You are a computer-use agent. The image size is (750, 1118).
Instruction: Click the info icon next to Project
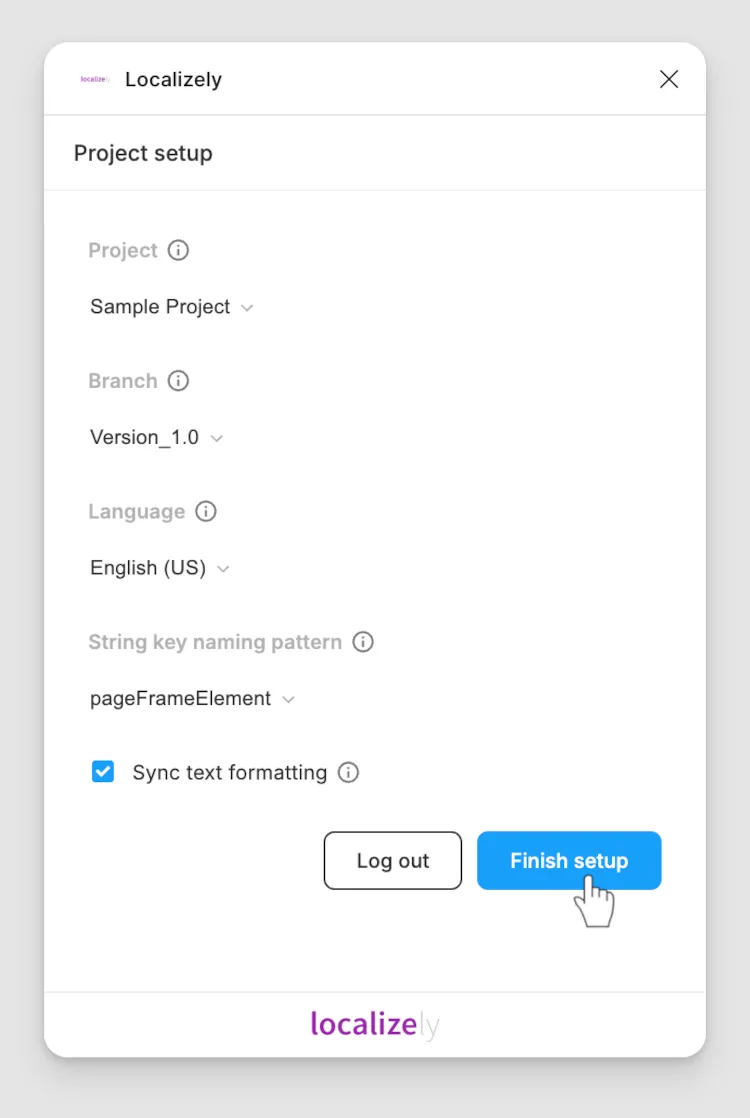point(178,250)
